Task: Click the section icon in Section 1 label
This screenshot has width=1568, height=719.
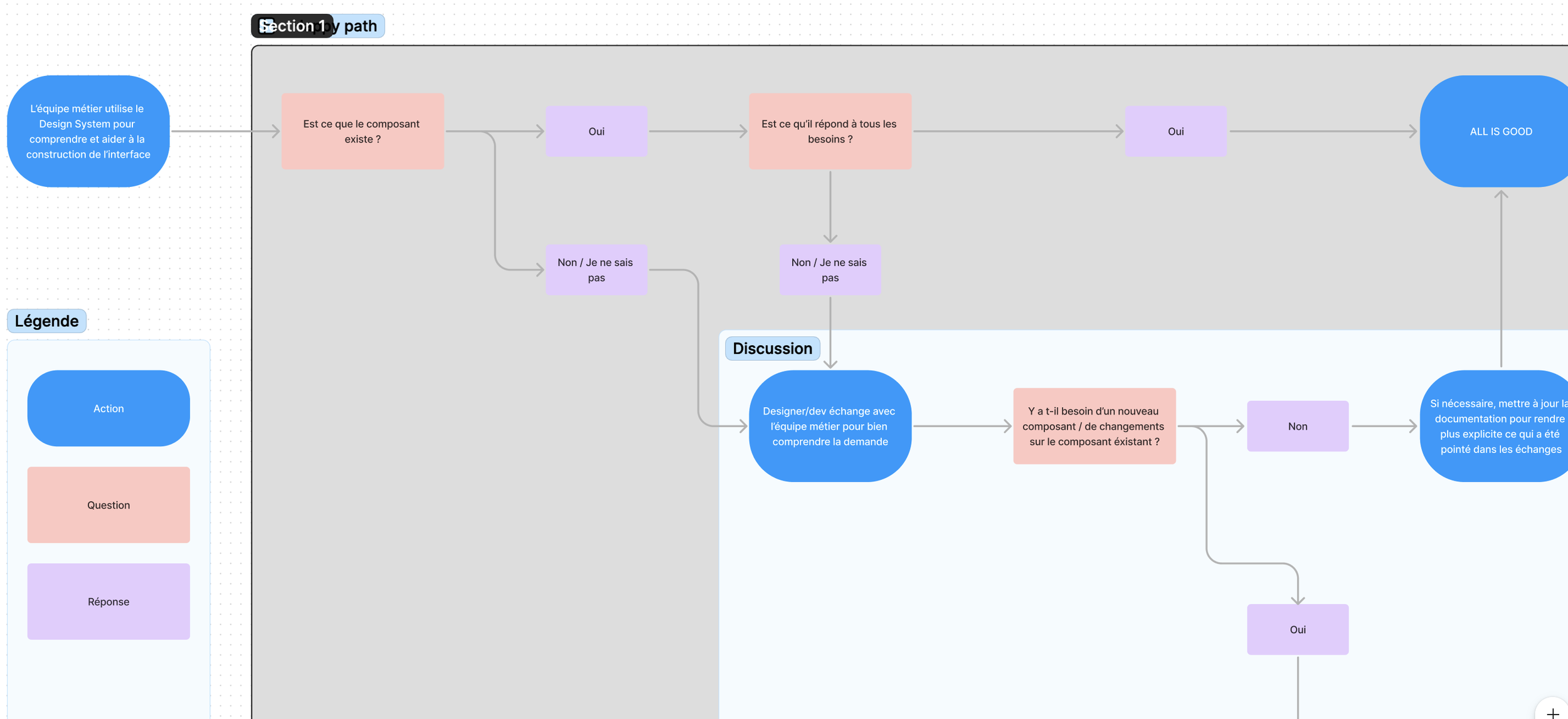Action: pos(267,26)
